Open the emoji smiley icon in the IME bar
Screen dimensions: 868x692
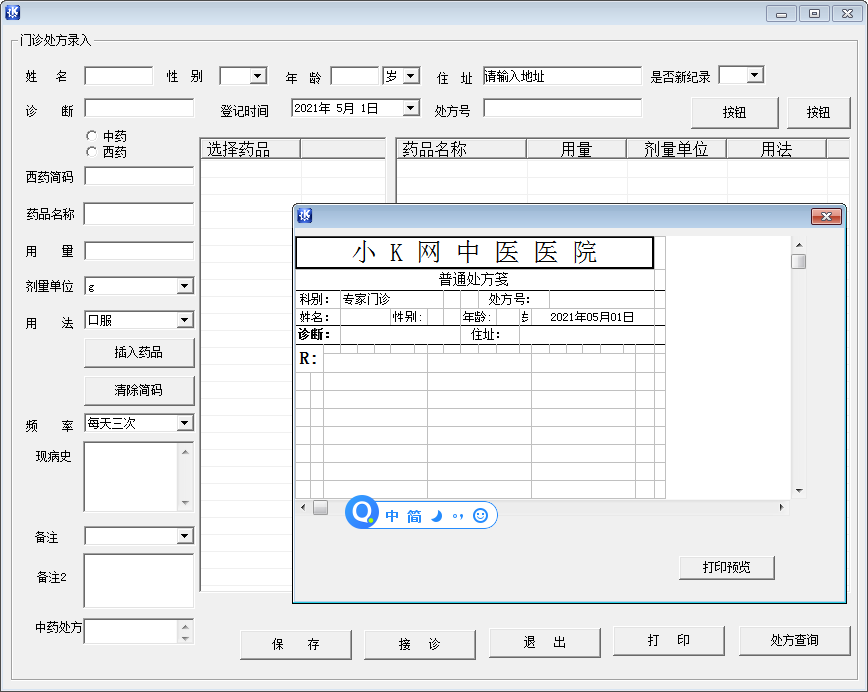(x=480, y=516)
